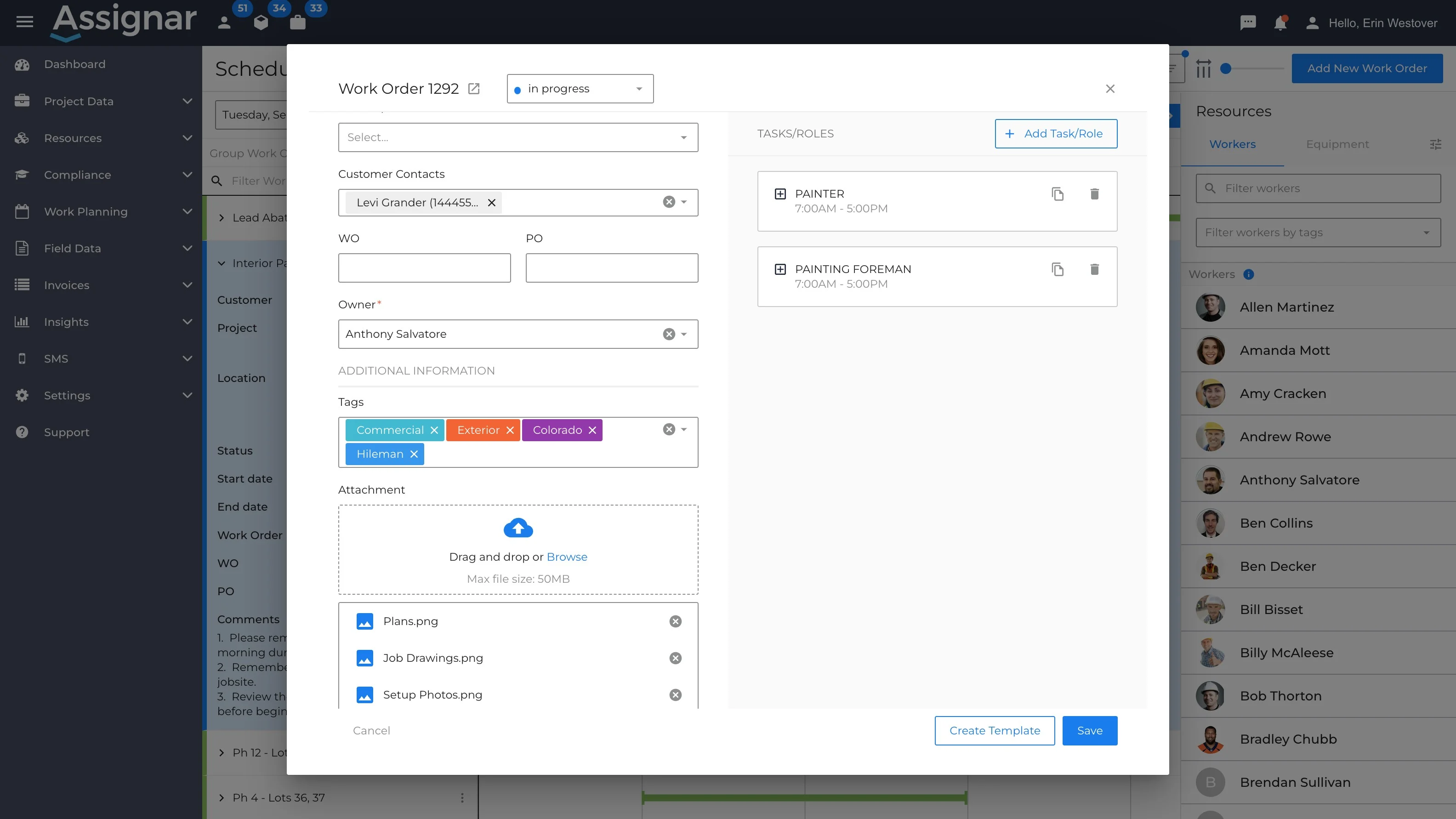Image resolution: width=1456 pixels, height=819 pixels.
Task: Duplicate the PAINTING FOREMAN task
Action: tap(1058, 269)
